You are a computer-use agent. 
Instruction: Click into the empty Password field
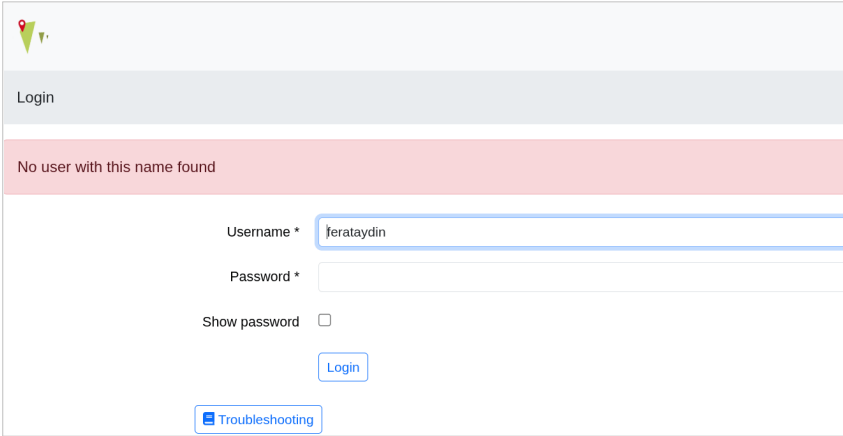(x=580, y=277)
